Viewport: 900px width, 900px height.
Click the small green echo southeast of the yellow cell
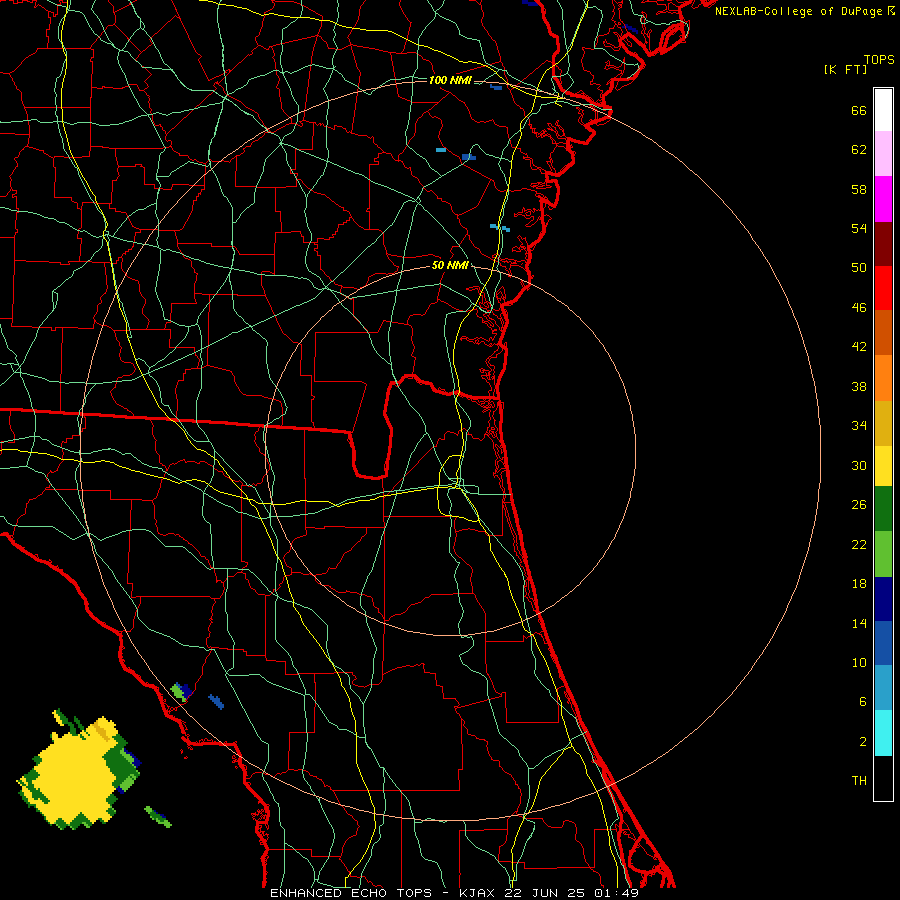pos(157,816)
